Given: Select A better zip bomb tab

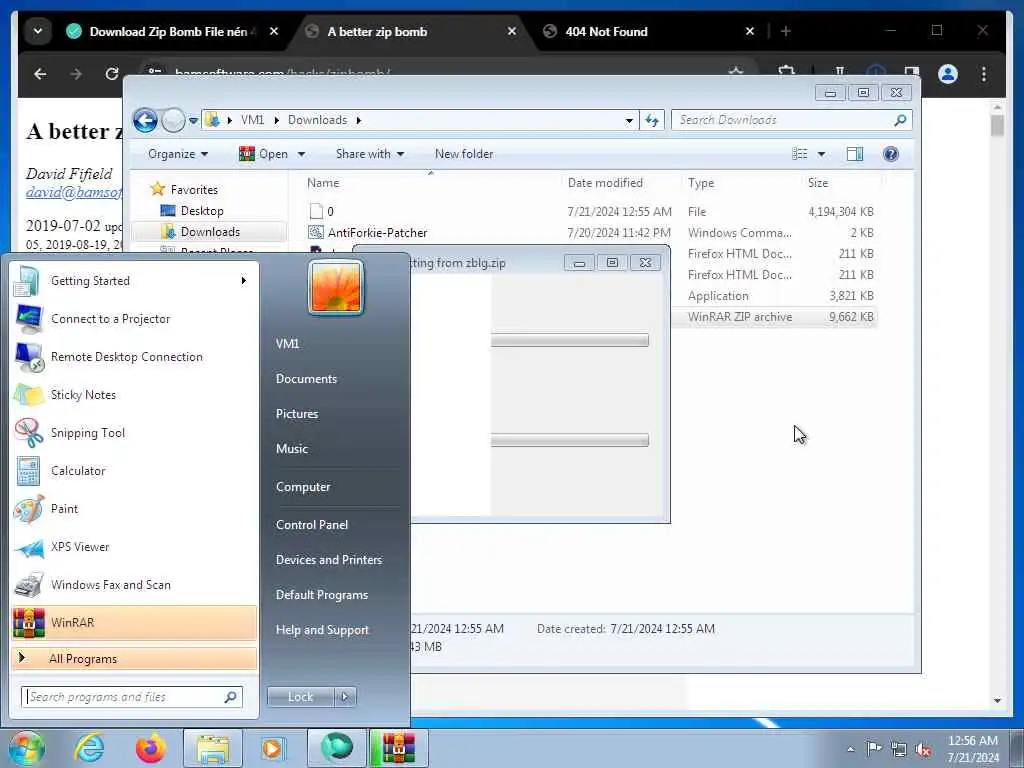Looking at the screenshot, I should pos(411,31).
